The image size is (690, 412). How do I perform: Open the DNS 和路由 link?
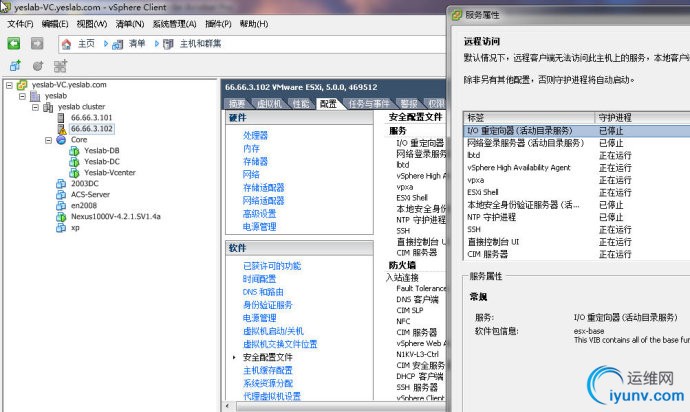[x=263, y=292]
